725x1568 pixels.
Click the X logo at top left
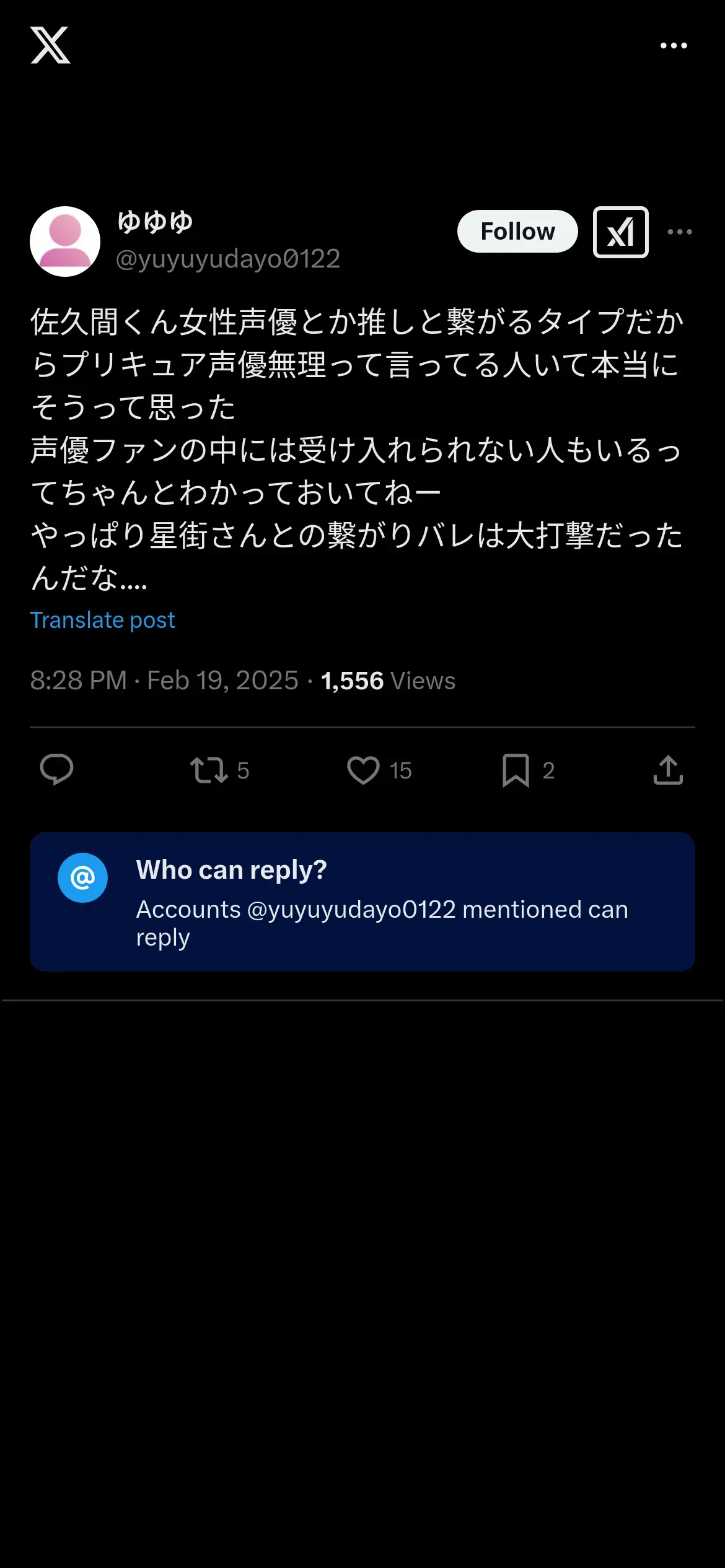pos(50,45)
